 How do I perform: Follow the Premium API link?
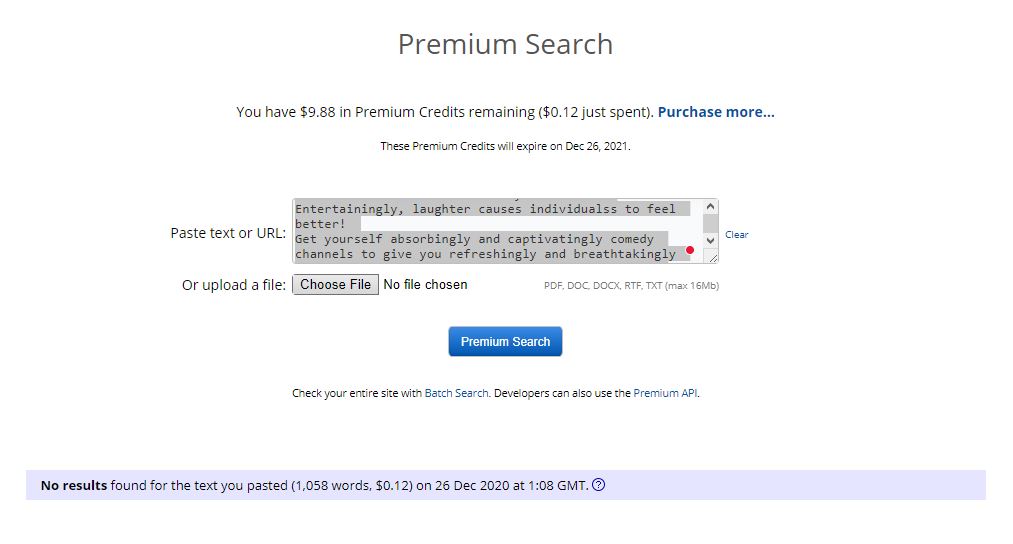tap(665, 394)
